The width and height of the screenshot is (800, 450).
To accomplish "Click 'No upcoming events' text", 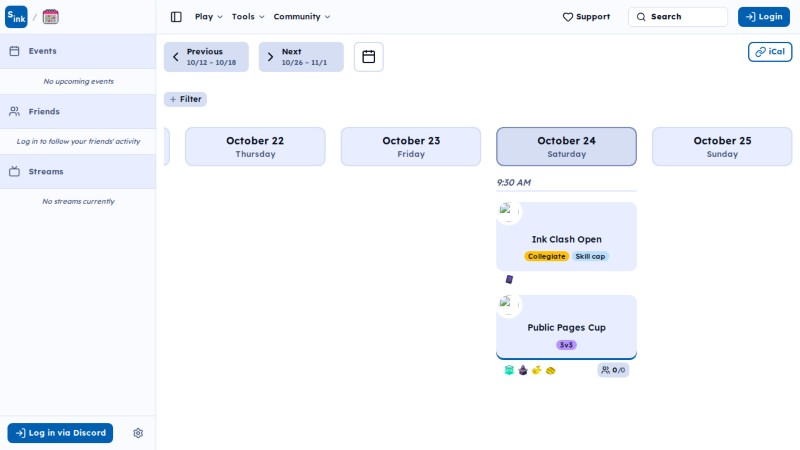I will pos(79,81).
